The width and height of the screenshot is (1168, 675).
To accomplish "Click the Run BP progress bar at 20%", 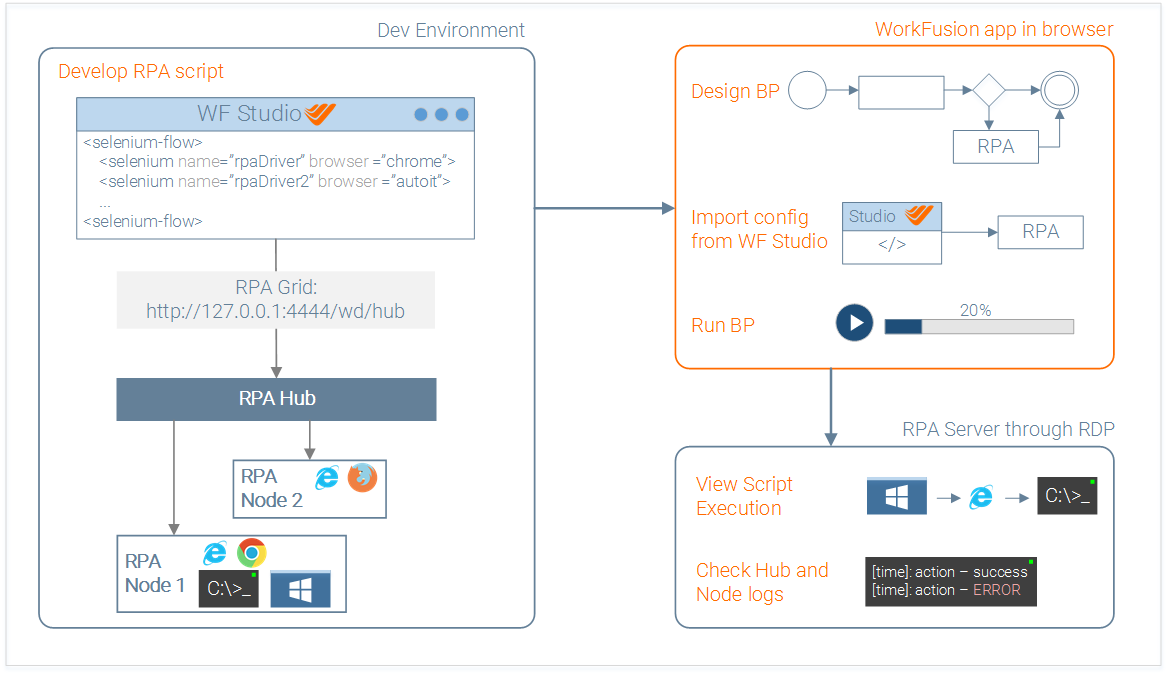I will tap(979, 326).
